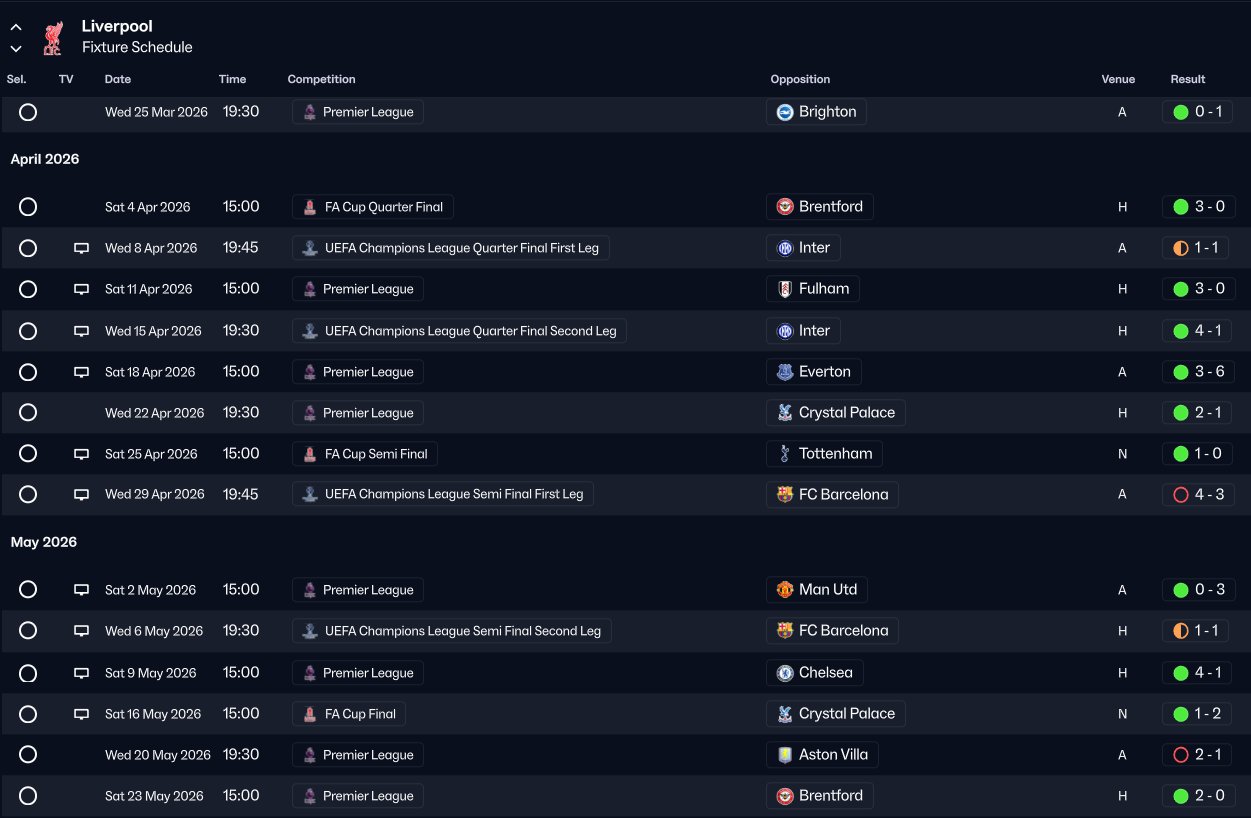Sort by the Opposition column header
Viewport: 1251px width, 818px height.
coord(800,79)
